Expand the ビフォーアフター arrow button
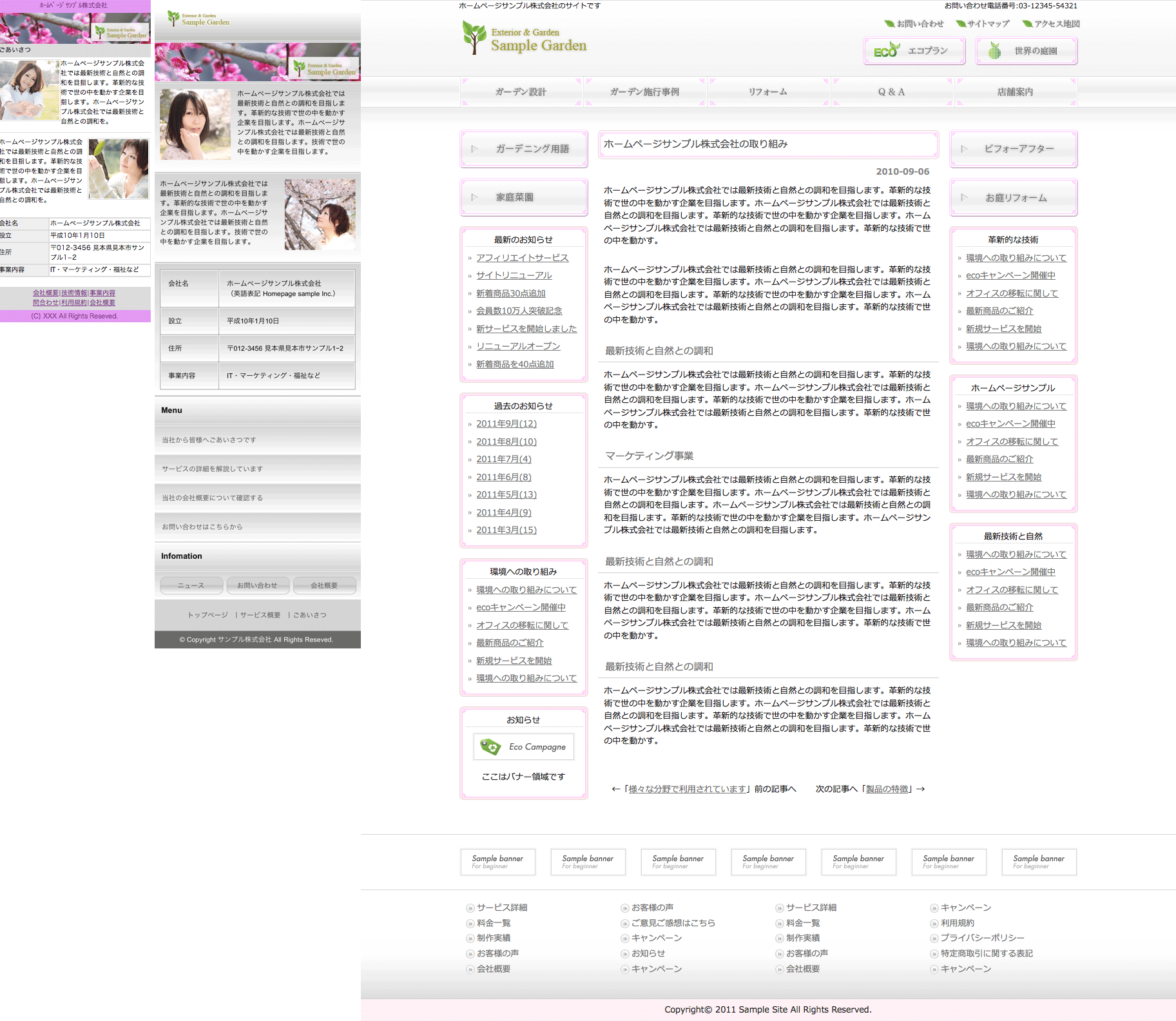This screenshot has height=1021, width=1176. click(965, 149)
